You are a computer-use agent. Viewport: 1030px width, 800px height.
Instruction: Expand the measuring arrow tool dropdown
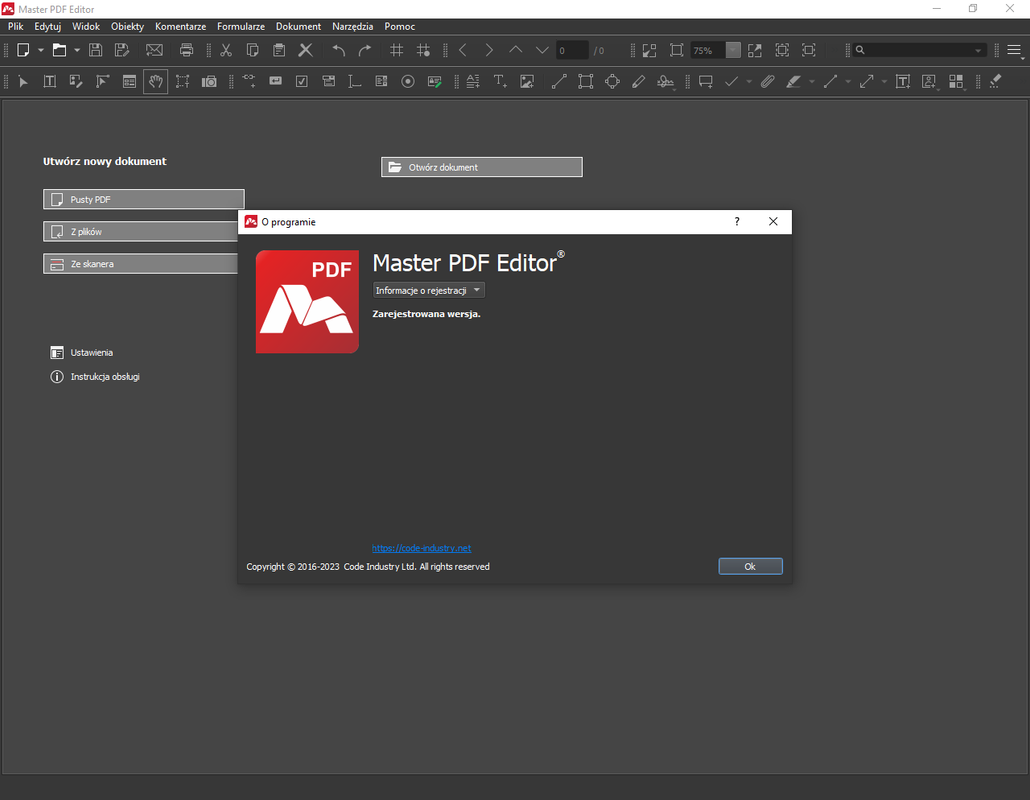884,81
